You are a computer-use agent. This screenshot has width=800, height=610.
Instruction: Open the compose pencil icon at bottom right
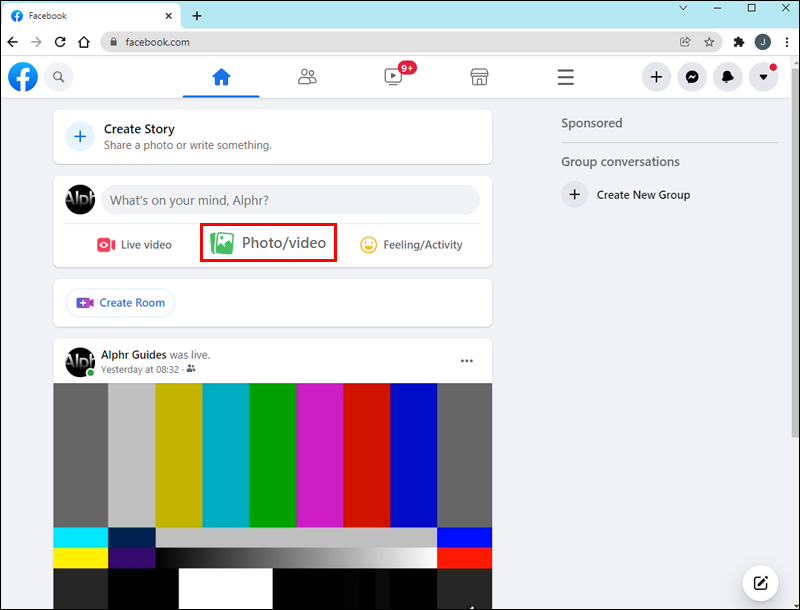pyautogui.click(x=760, y=583)
